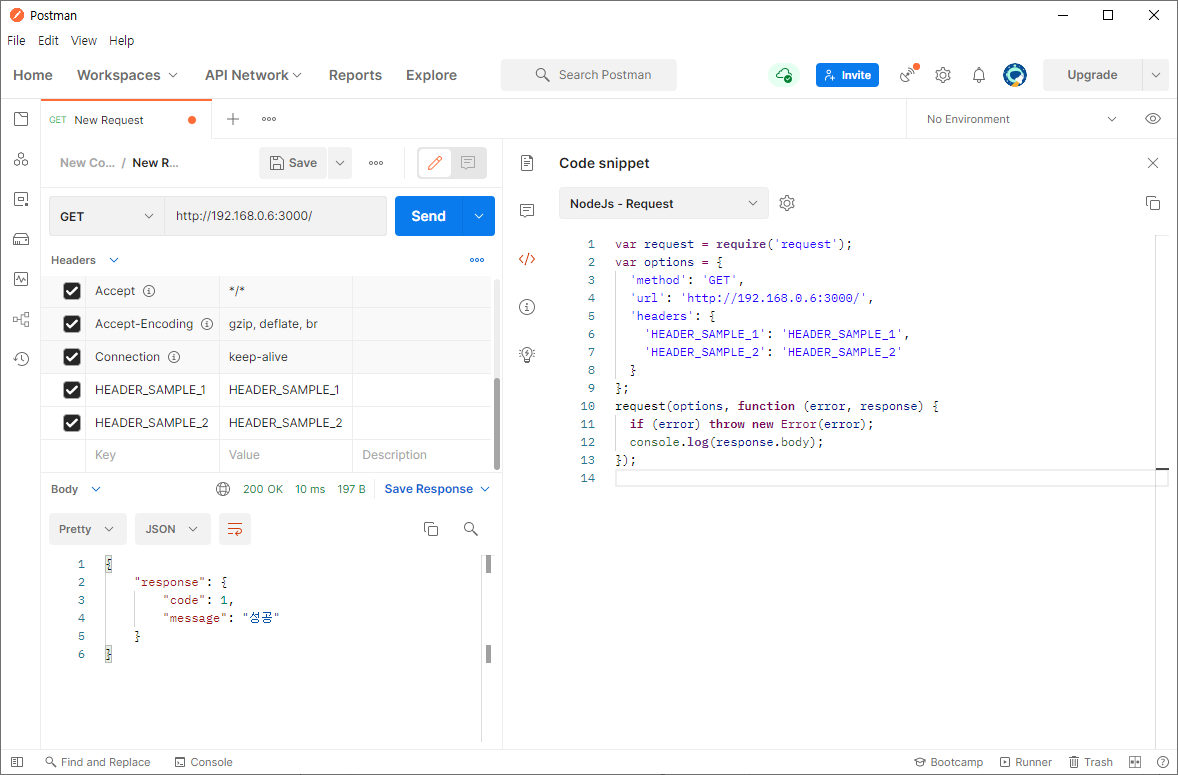Uncheck the Accept-Encoding header

(x=72, y=324)
